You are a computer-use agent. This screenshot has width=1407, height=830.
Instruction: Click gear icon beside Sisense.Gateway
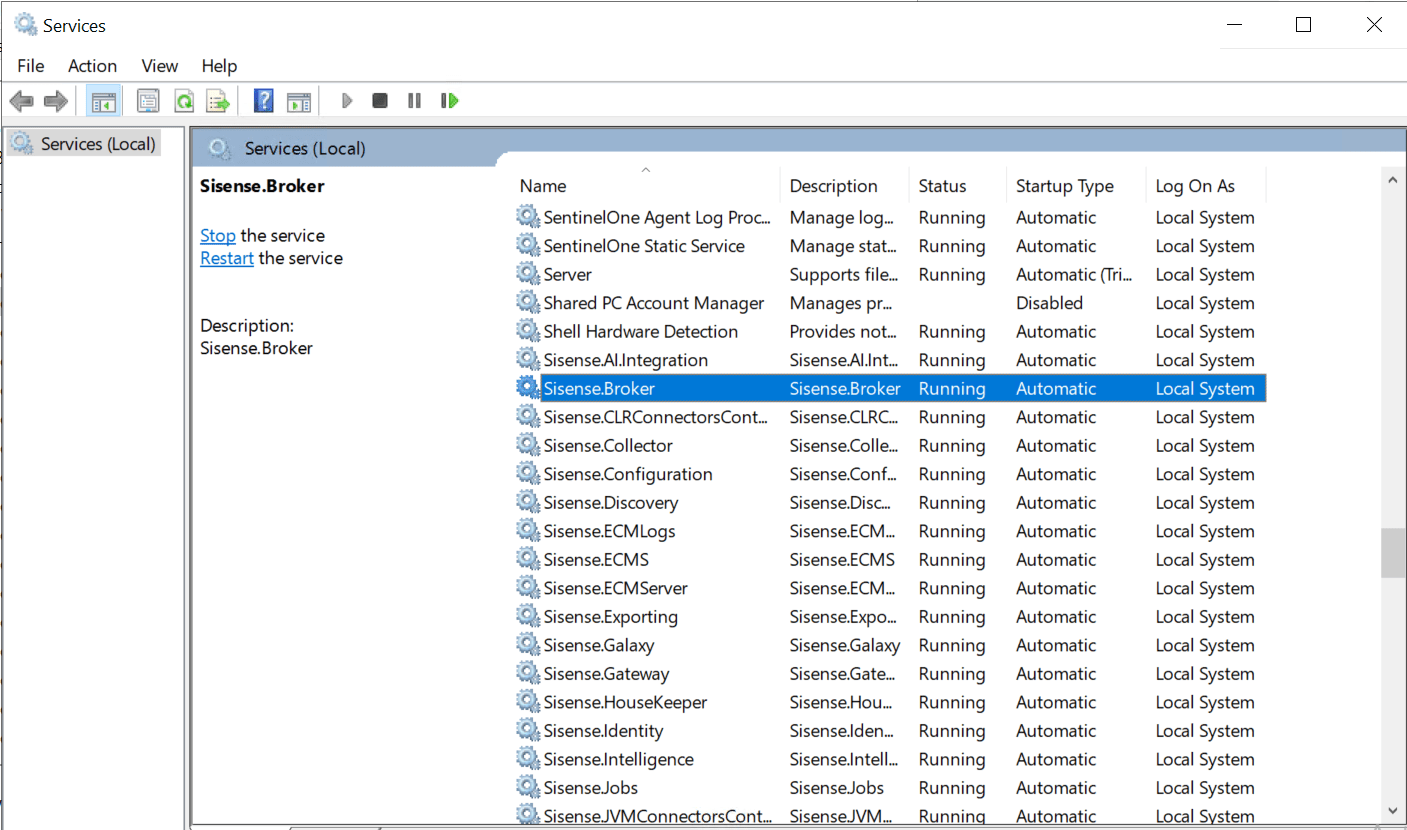point(527,673)
